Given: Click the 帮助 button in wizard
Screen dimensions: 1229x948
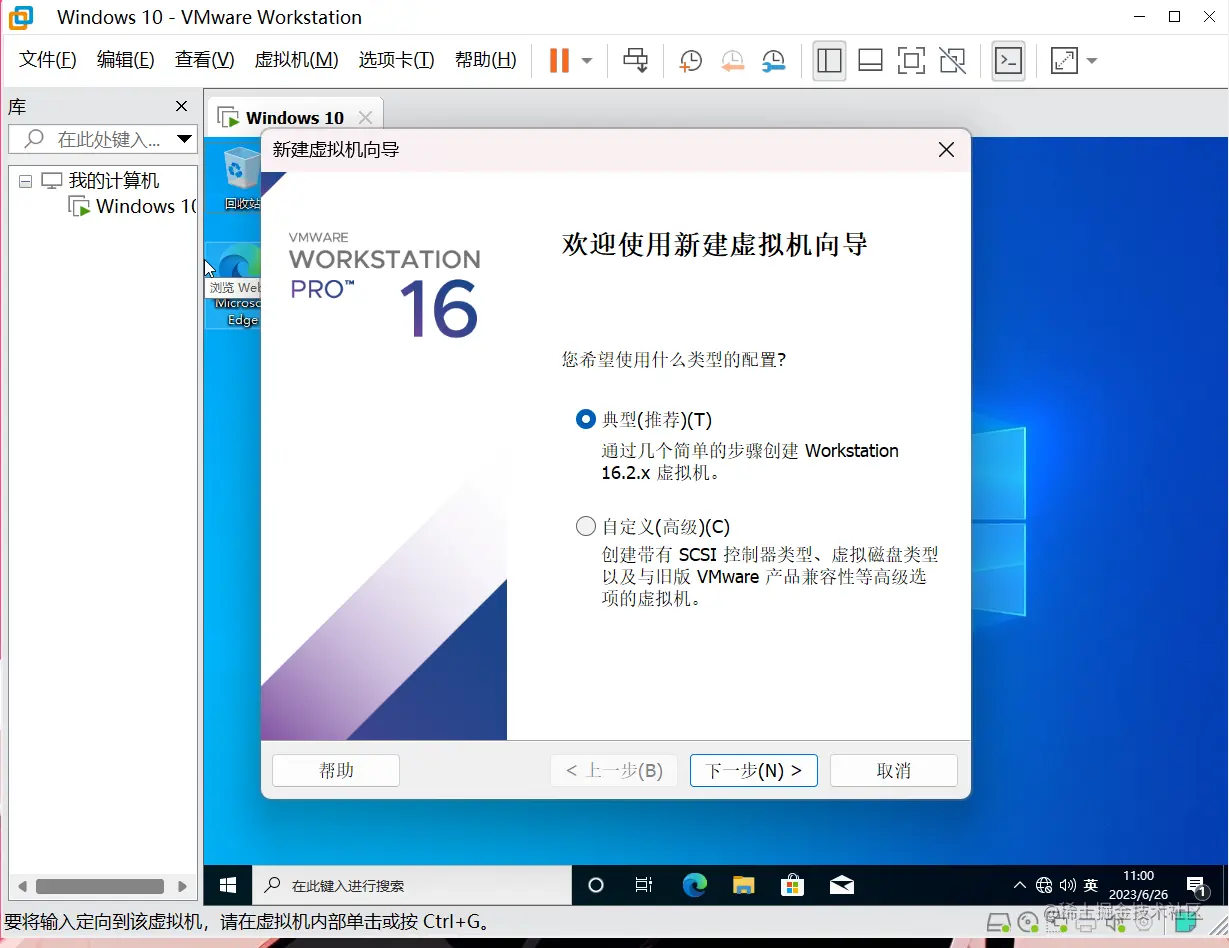Looking at the screenshot, I should click(x=336, y=770).
